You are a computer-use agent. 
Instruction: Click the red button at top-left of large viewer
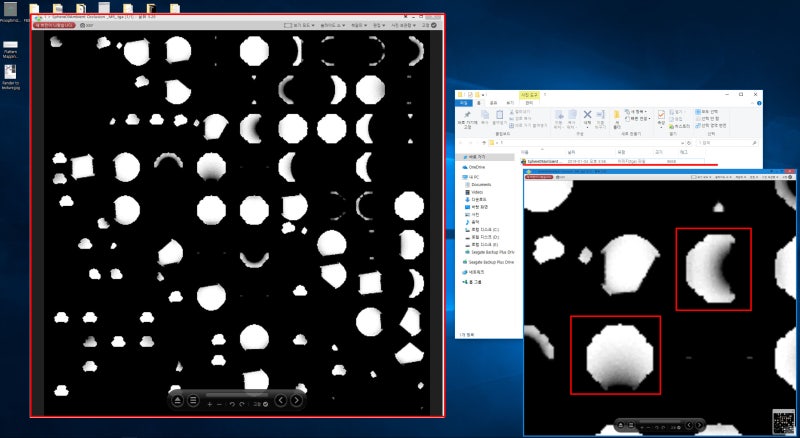54,25
